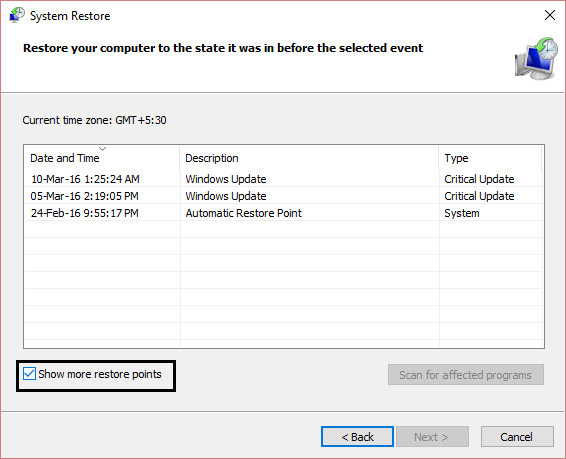Click the Next button
Screen dimensions: 566x459
pos(432,437)
